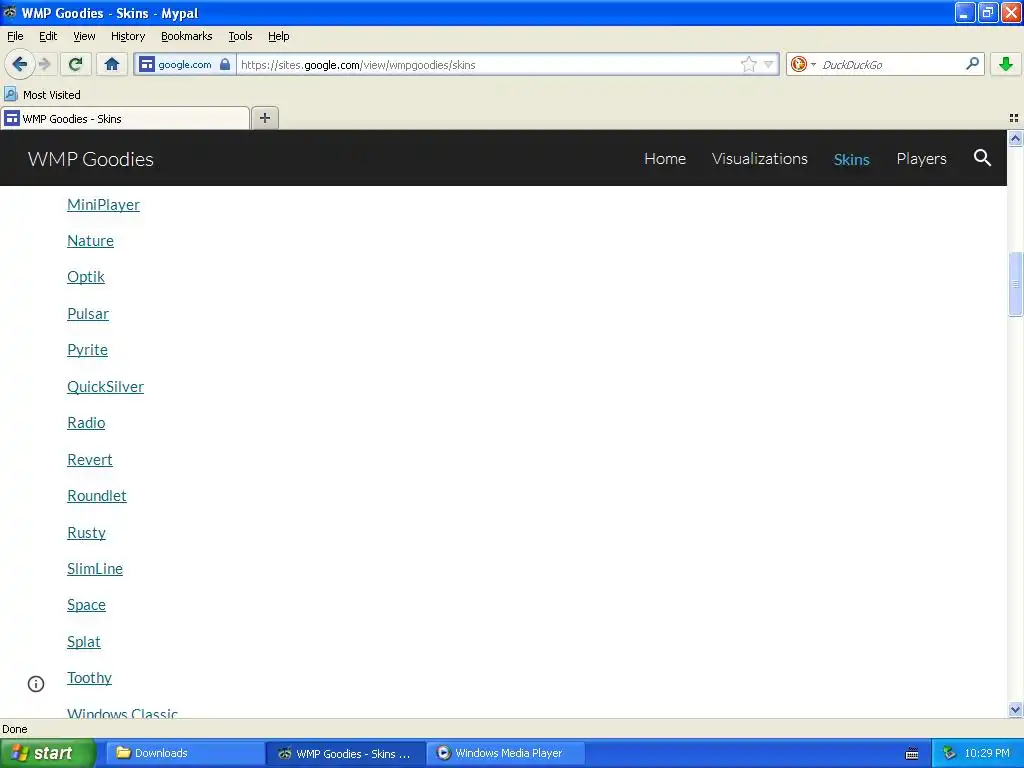Open the Revert skin link
1024x768 pixels.
(89, 459)
